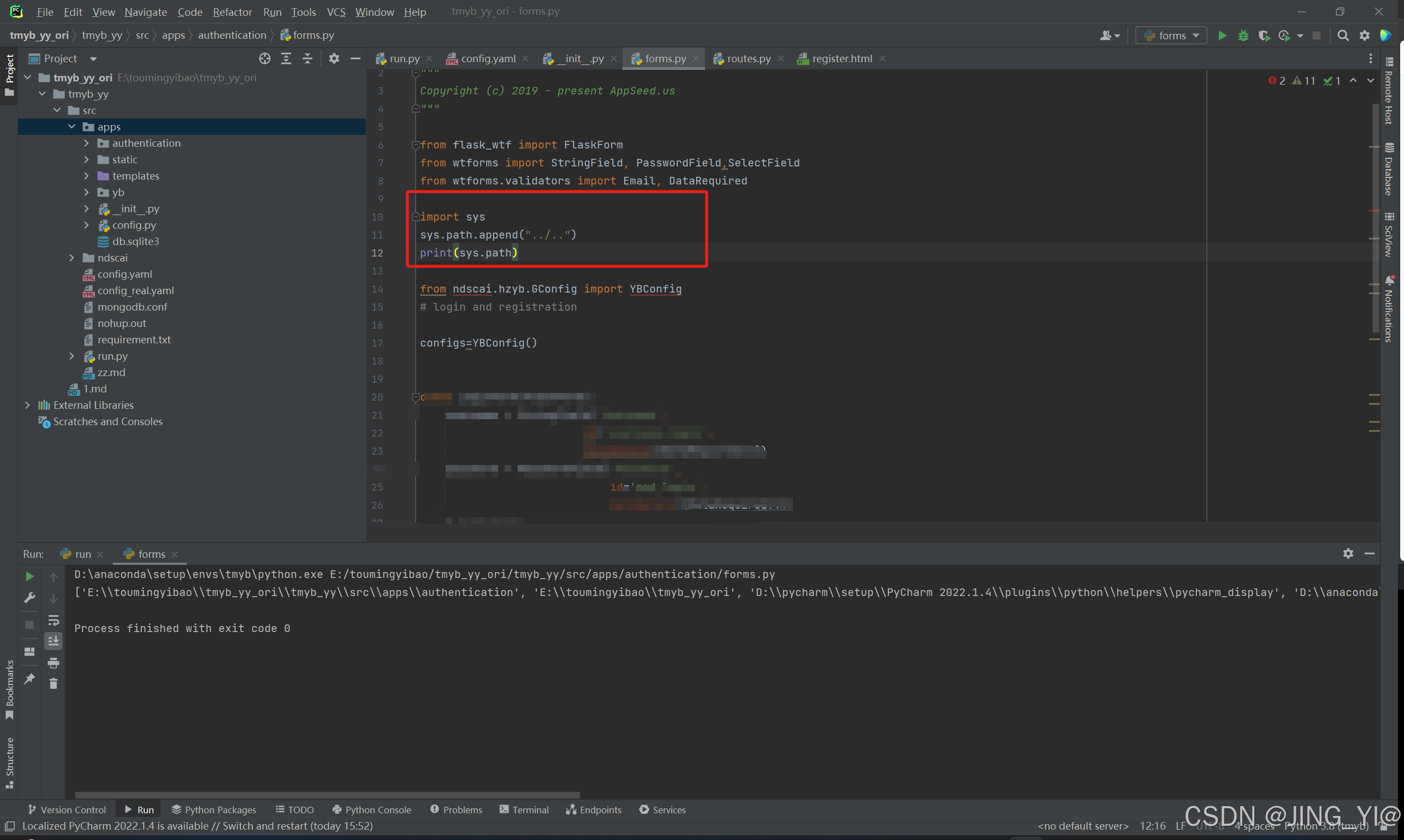Expand all nodes in Project panel
1404x840 pixels.
click(286, 58)
